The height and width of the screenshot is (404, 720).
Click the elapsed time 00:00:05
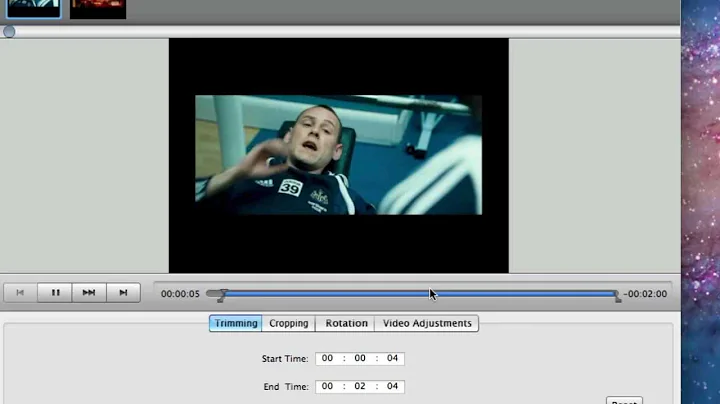[x=180, y=294]
